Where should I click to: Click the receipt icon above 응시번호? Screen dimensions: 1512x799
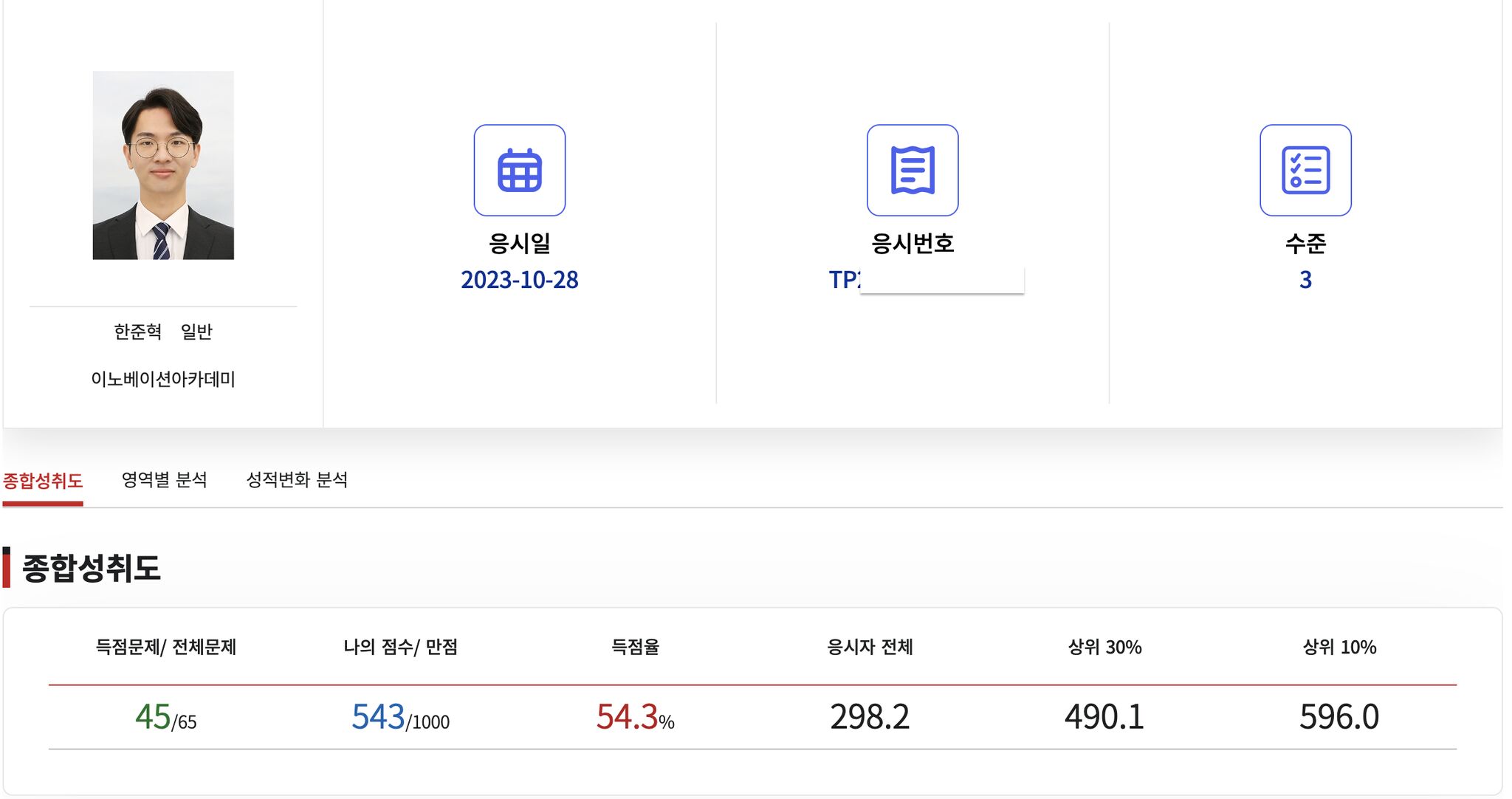[x=912, y=170]
